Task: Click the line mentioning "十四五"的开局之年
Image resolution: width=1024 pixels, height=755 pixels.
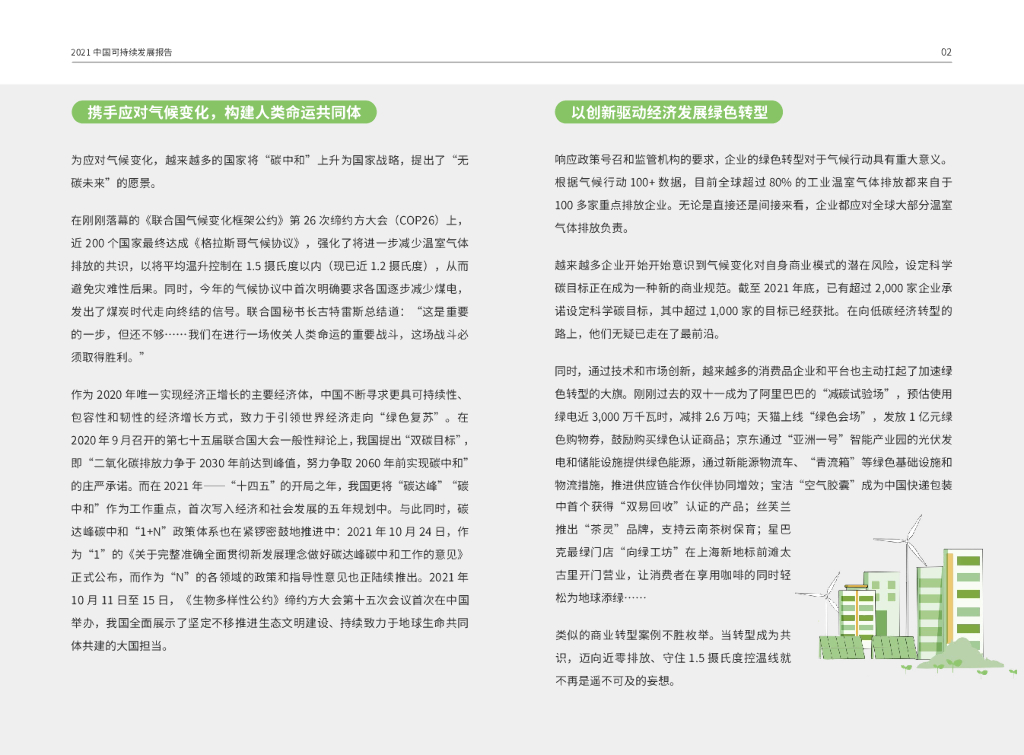Action: 270,486
